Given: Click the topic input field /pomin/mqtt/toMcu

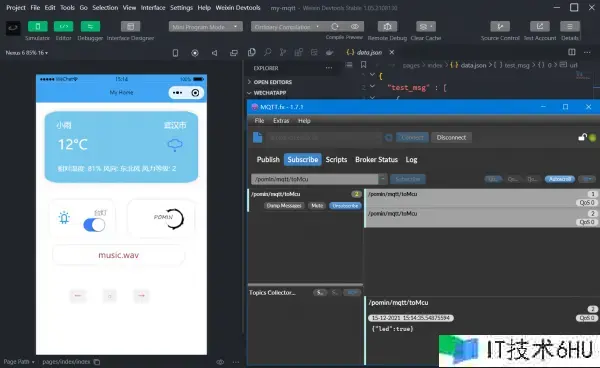Looking at the screenshot, I should coord(315,179).
